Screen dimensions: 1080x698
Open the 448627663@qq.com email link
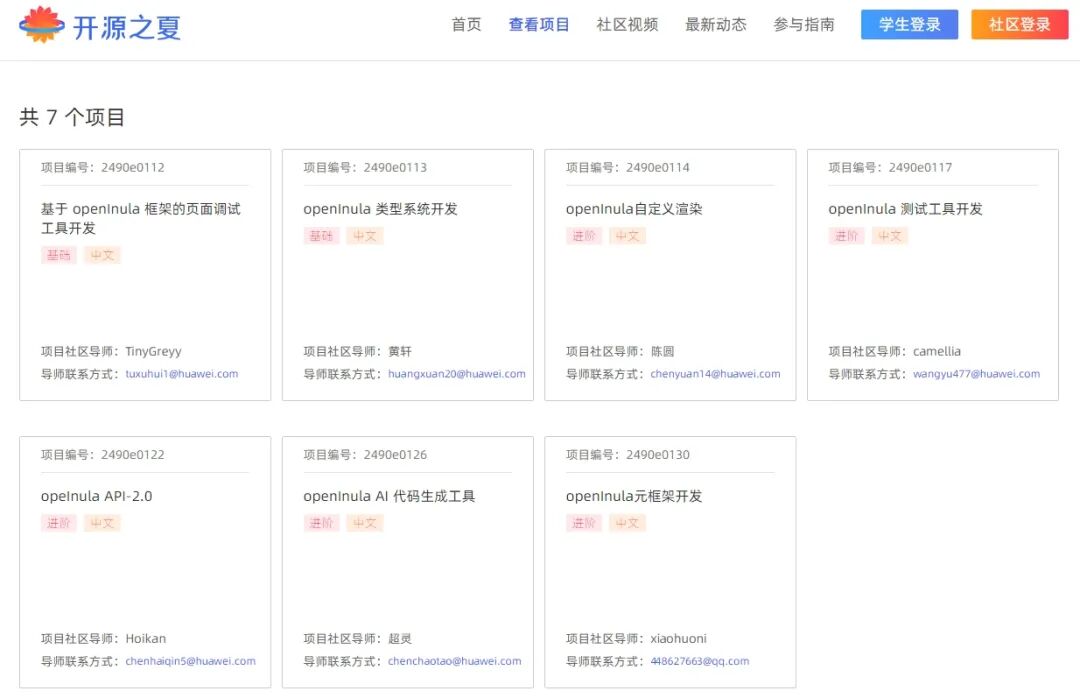click(700, 661)
